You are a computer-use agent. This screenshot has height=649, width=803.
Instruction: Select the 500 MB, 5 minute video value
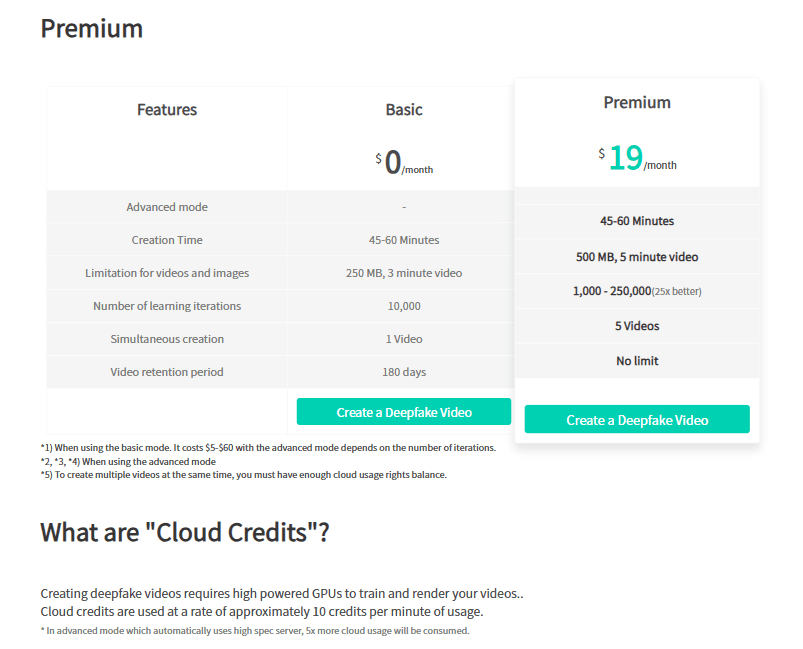pyautogui.click(x=637, y=257)
